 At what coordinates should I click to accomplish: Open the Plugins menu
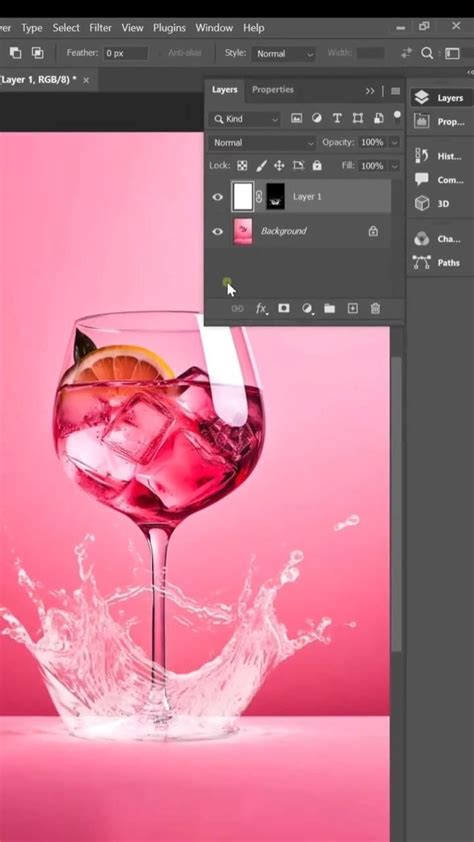point(169,27)
